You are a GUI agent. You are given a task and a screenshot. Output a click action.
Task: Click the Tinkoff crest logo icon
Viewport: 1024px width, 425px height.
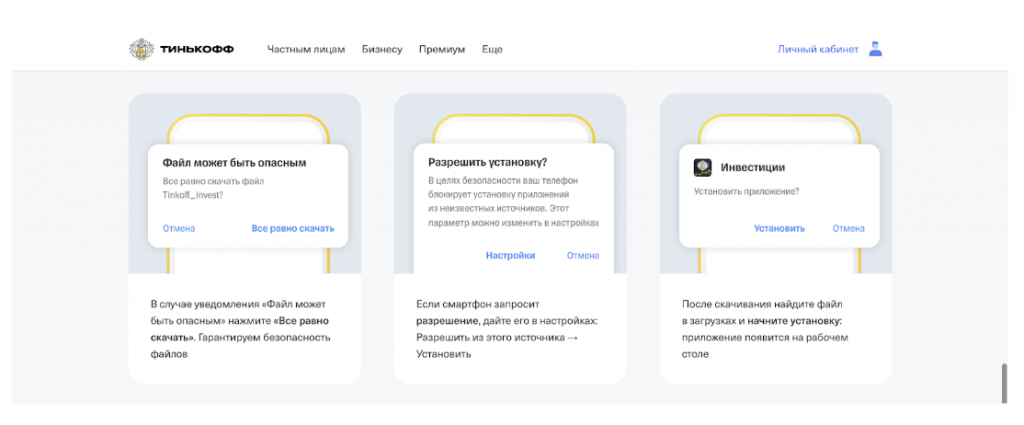[142, 49]
